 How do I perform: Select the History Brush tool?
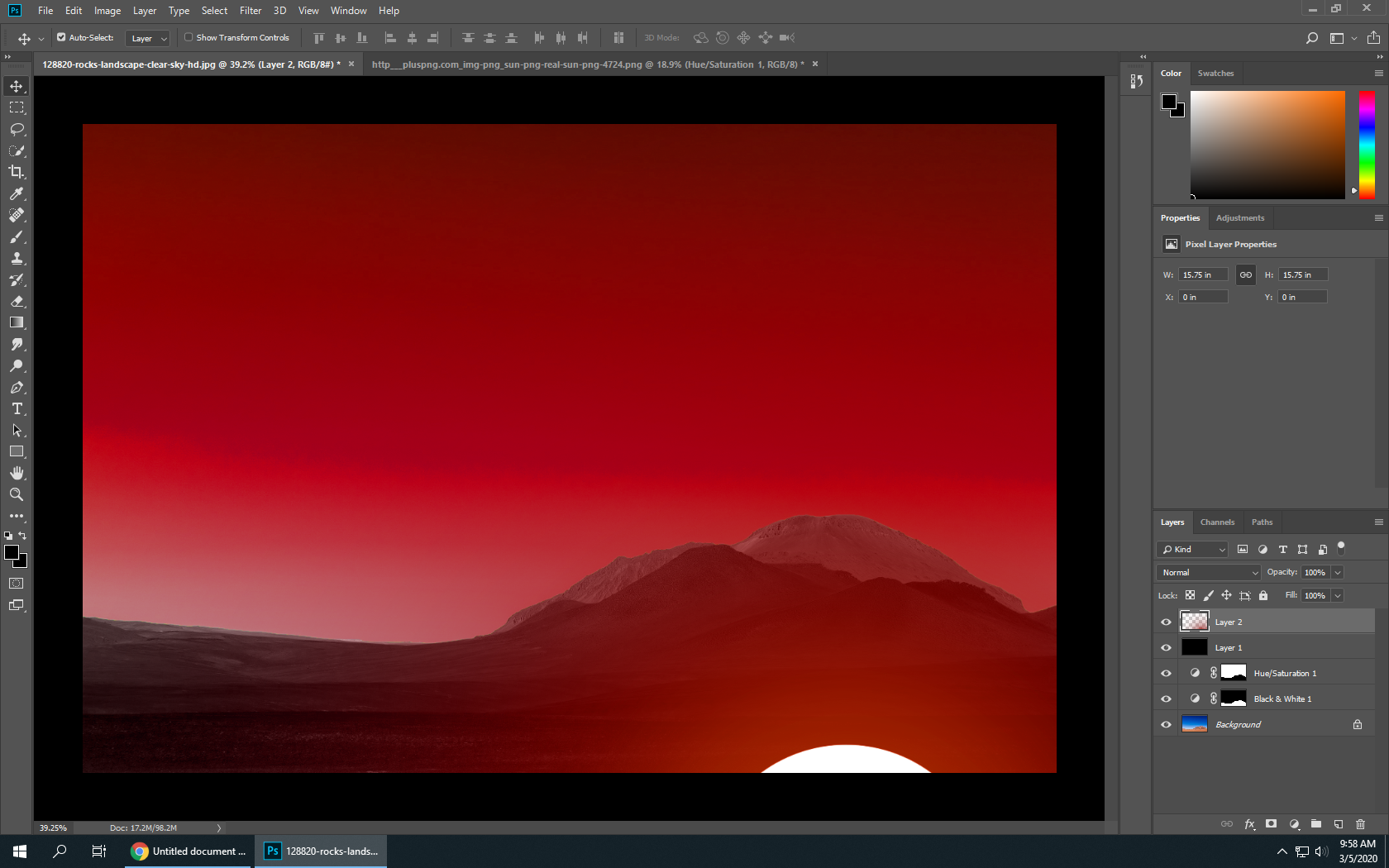pyautogui.click(x=17, y=279)
